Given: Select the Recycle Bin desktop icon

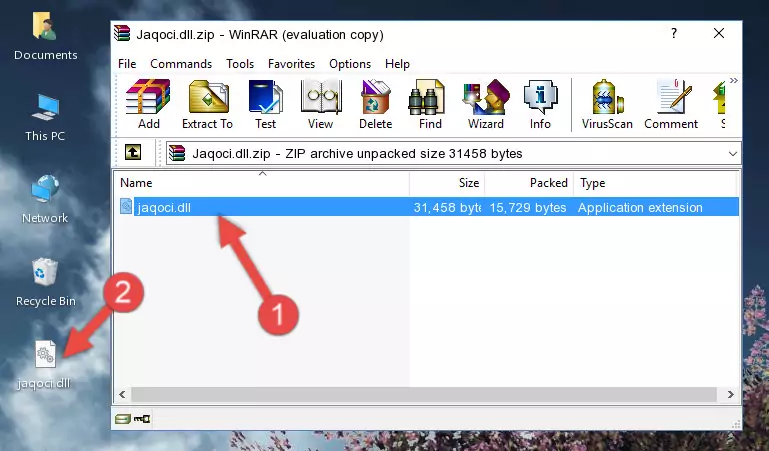Looking at the screenshot, I should pyautogui.click(x=46, y=283).
